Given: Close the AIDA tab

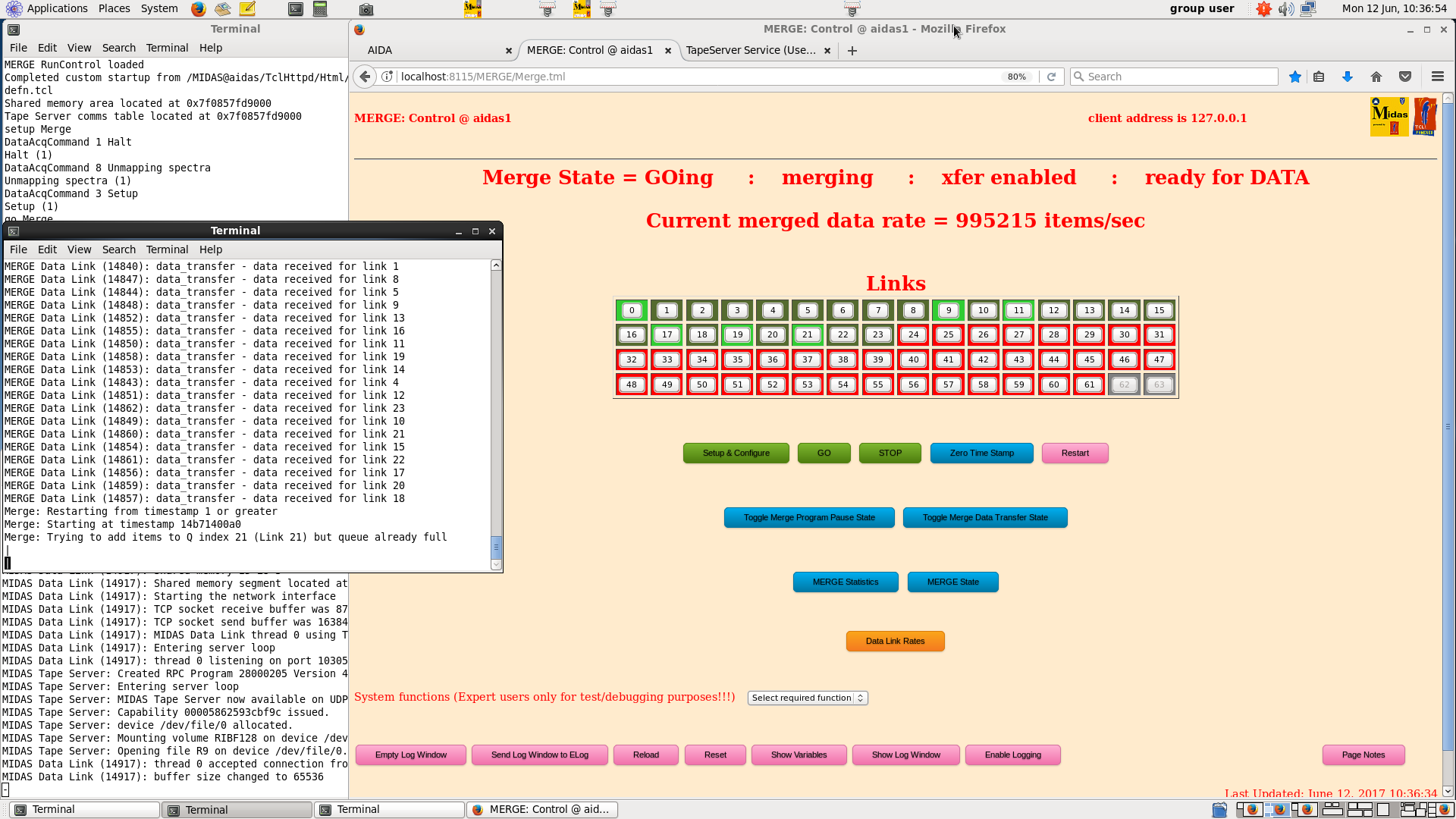Looking at the screenshot, I should (x=509, y=51).
